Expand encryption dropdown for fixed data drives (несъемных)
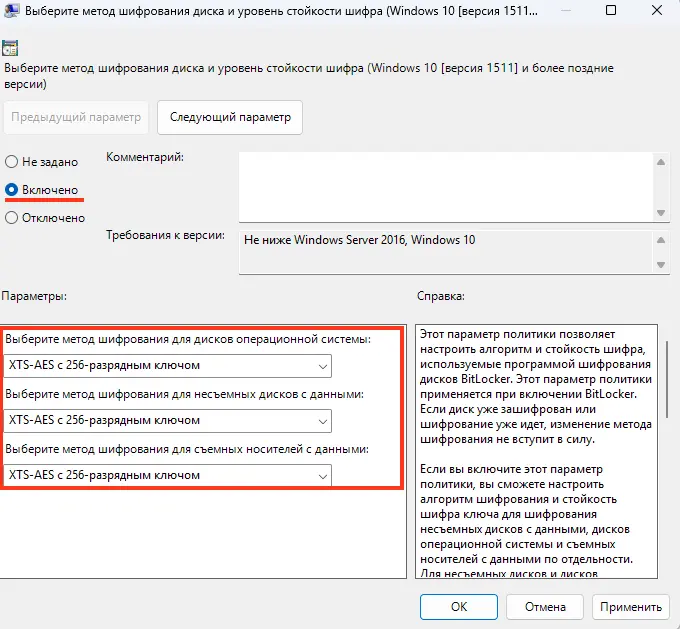The image size is (680, 629). (x=168, y=420)
